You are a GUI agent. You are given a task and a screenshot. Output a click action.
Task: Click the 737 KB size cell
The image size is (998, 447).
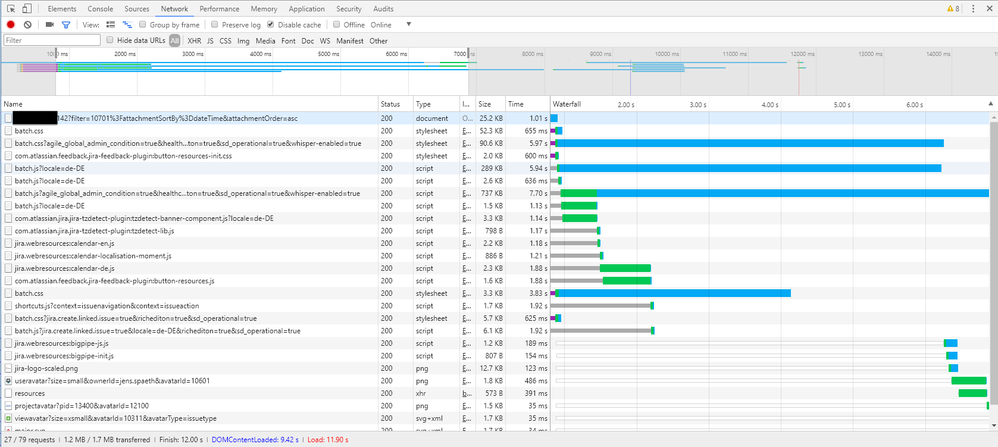point(490,193)
